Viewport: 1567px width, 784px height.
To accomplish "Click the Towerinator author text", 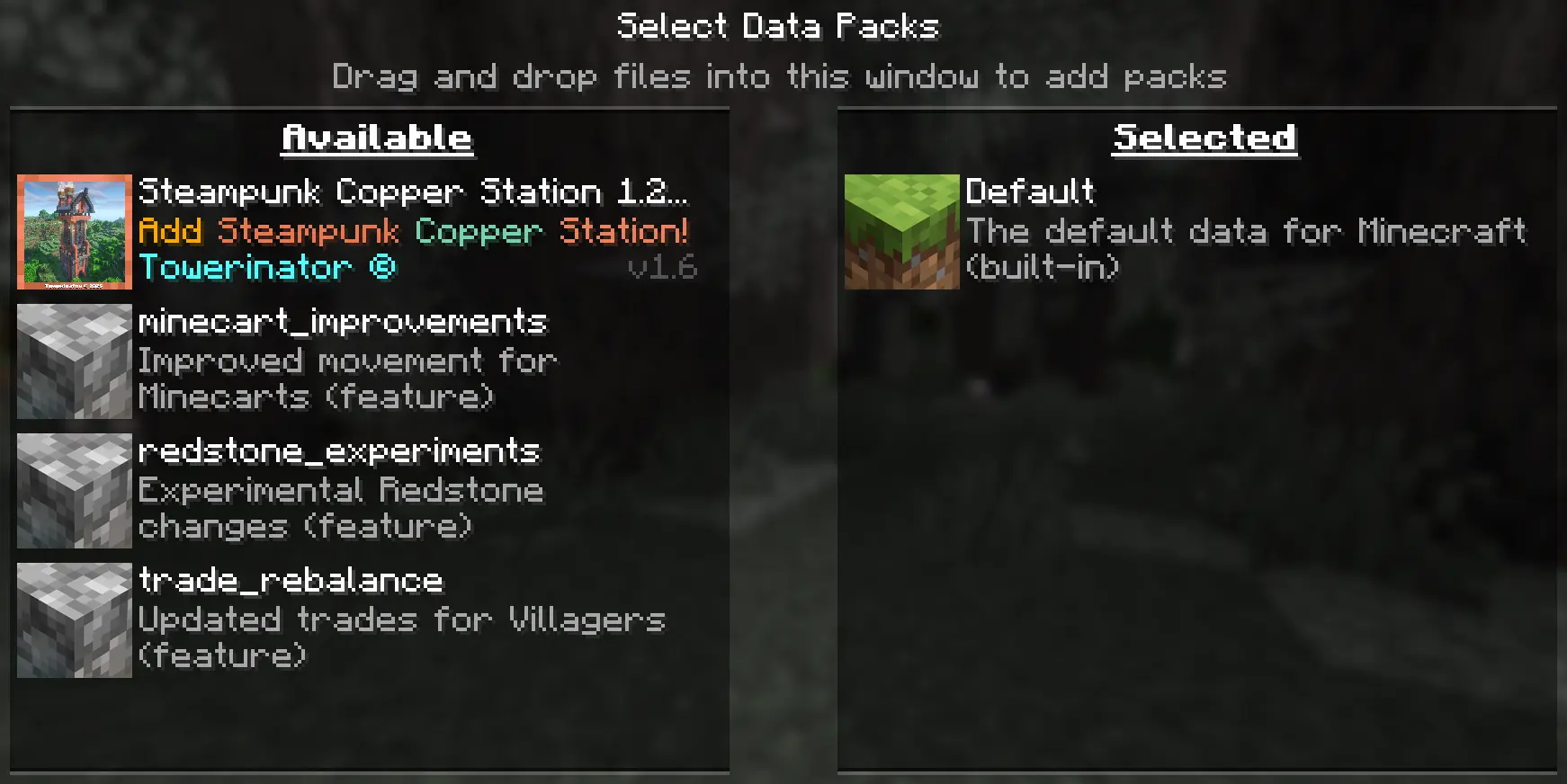I will tap(267, 267).
